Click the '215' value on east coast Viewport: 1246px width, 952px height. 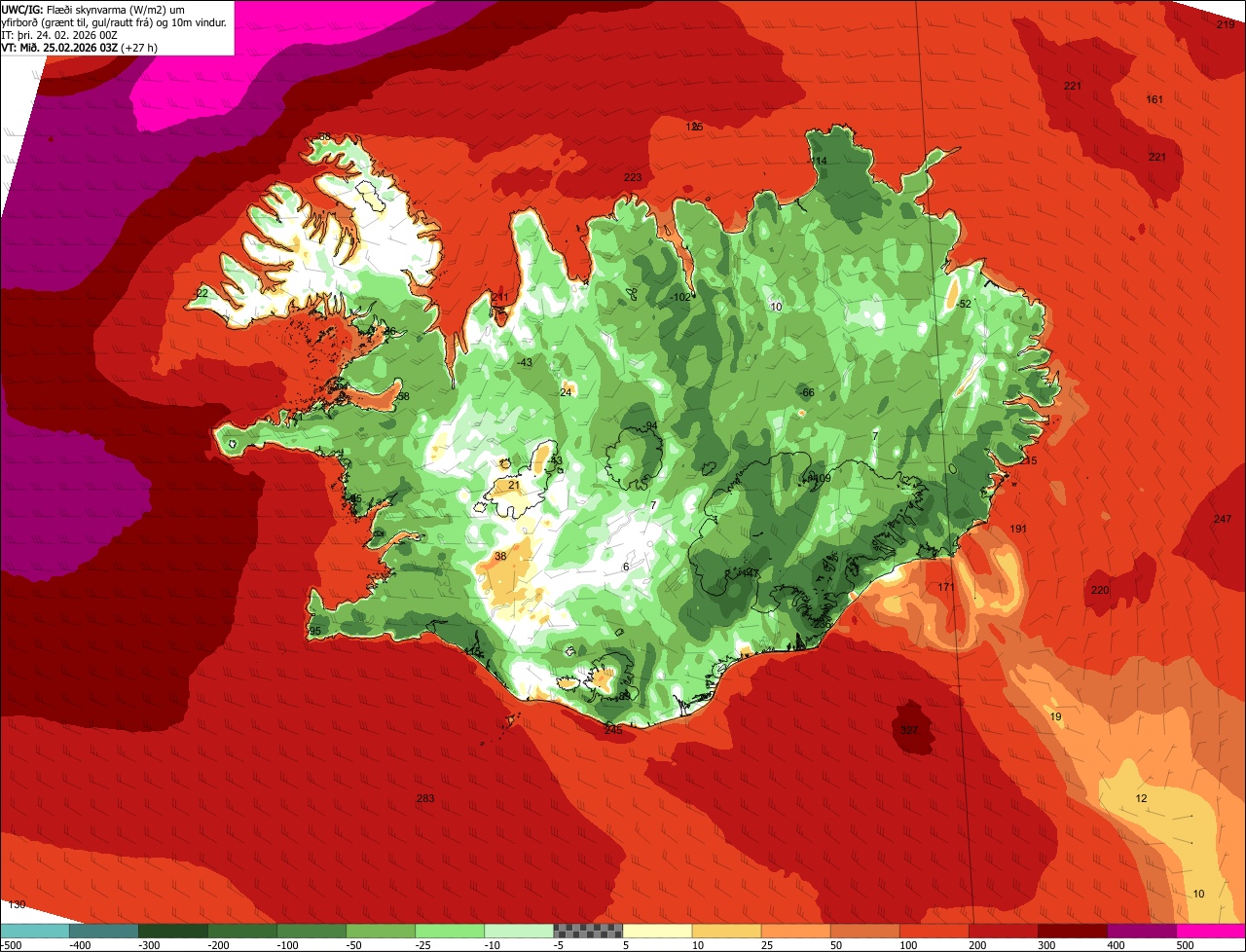coord(1029,460)
